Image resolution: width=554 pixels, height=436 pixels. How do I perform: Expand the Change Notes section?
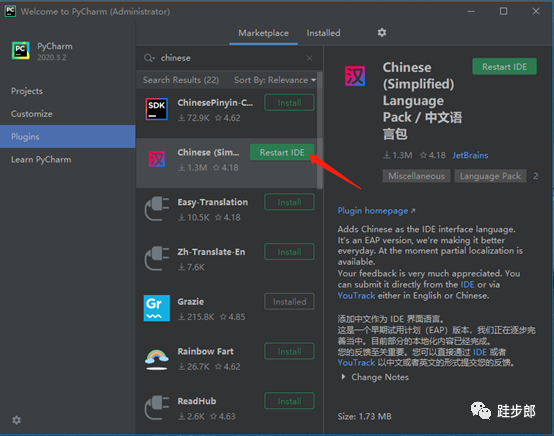pyautogui.click(x=375, y=377)
